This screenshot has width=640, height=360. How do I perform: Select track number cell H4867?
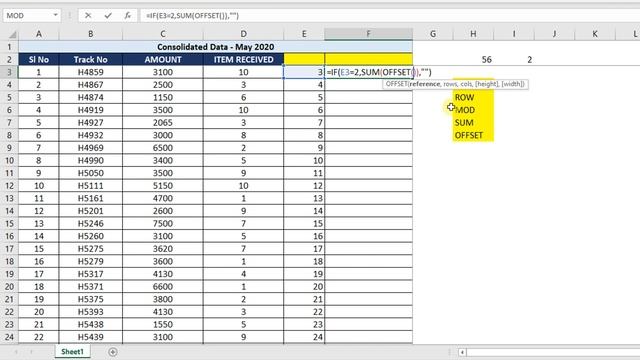click(91, 85)
